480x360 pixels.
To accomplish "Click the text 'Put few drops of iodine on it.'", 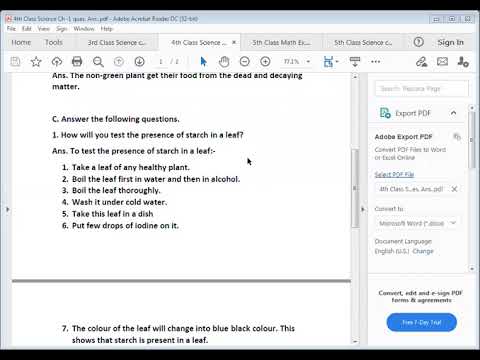I will [x=125, y=226].
